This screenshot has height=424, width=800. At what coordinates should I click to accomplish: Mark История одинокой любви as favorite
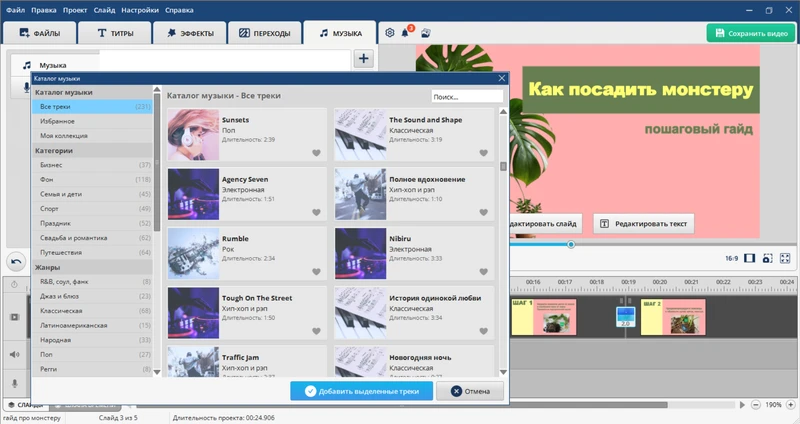[x=484, y=331]
